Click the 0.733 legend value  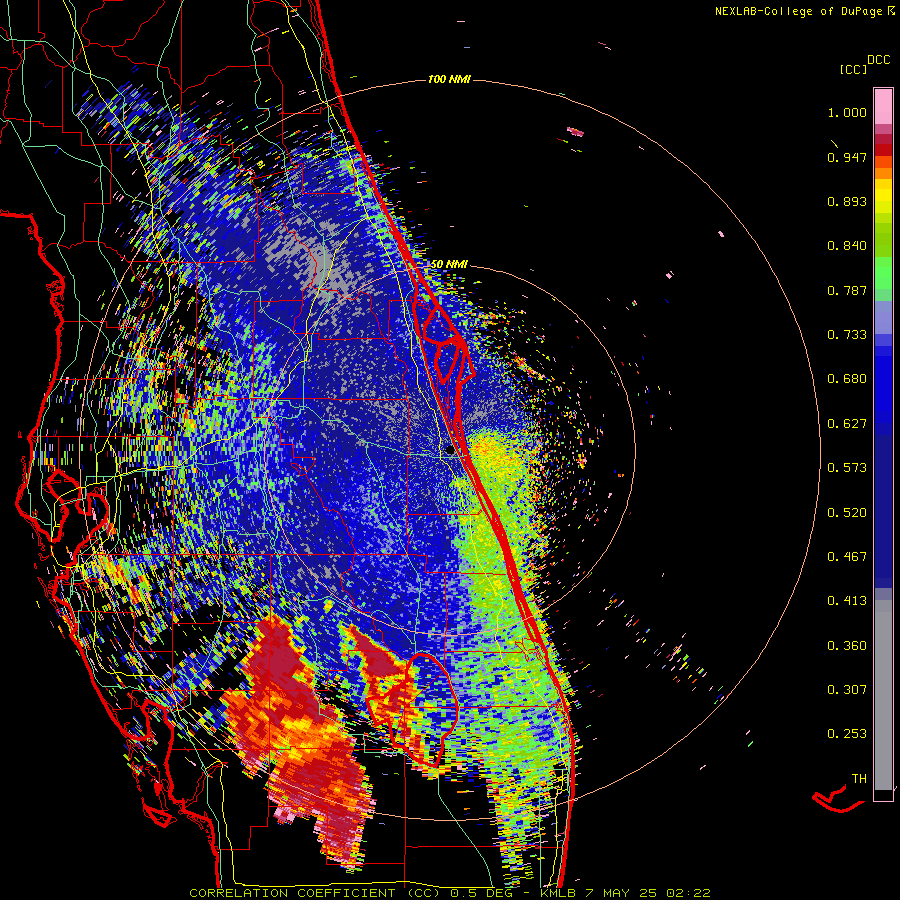point(847,335)
